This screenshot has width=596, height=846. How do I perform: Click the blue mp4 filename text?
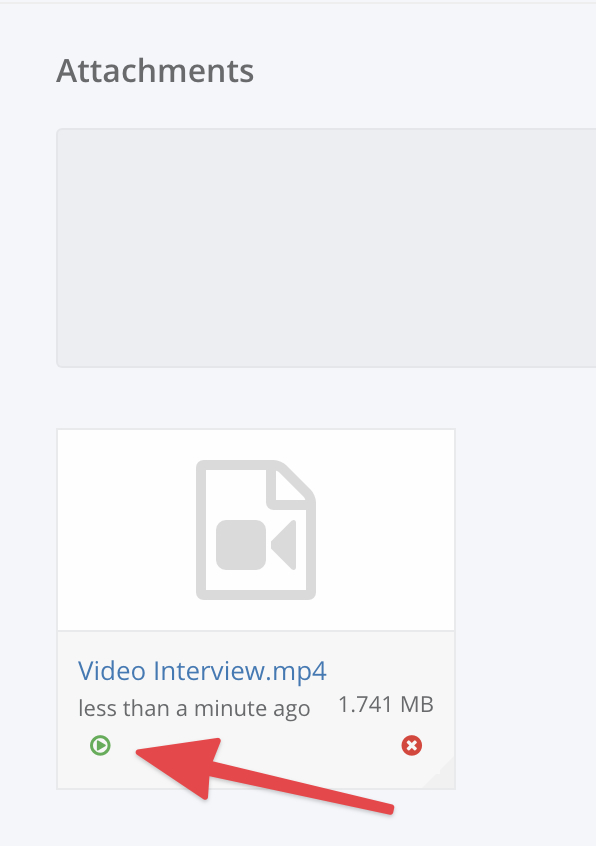(202, 671)
